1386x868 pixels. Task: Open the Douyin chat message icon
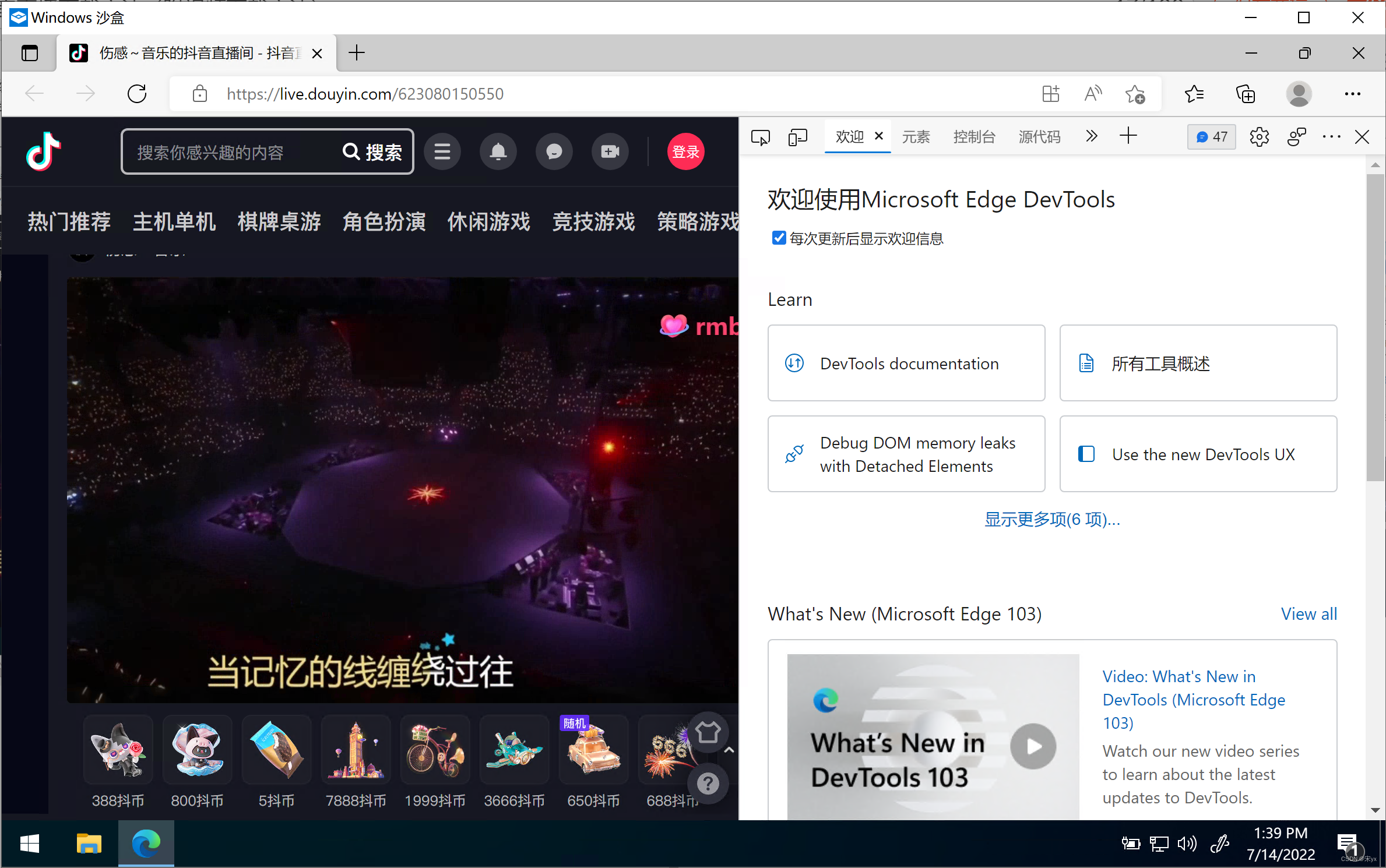tap(554, 152)
